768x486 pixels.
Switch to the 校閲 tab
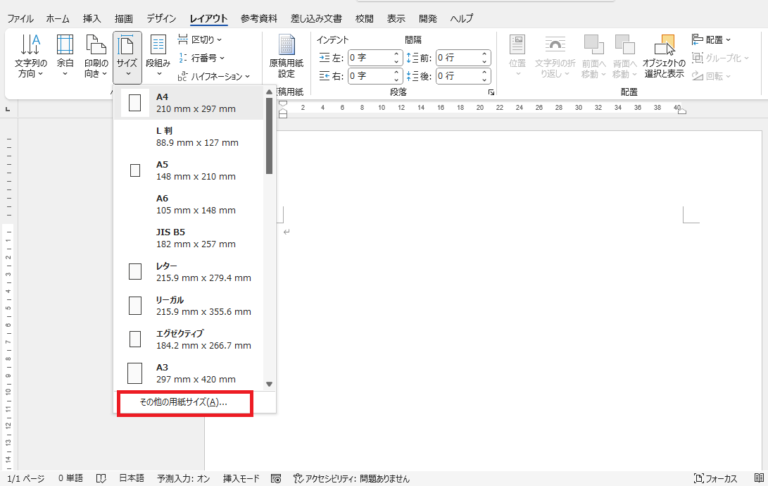pyautogui.click(x=364, y=19)
